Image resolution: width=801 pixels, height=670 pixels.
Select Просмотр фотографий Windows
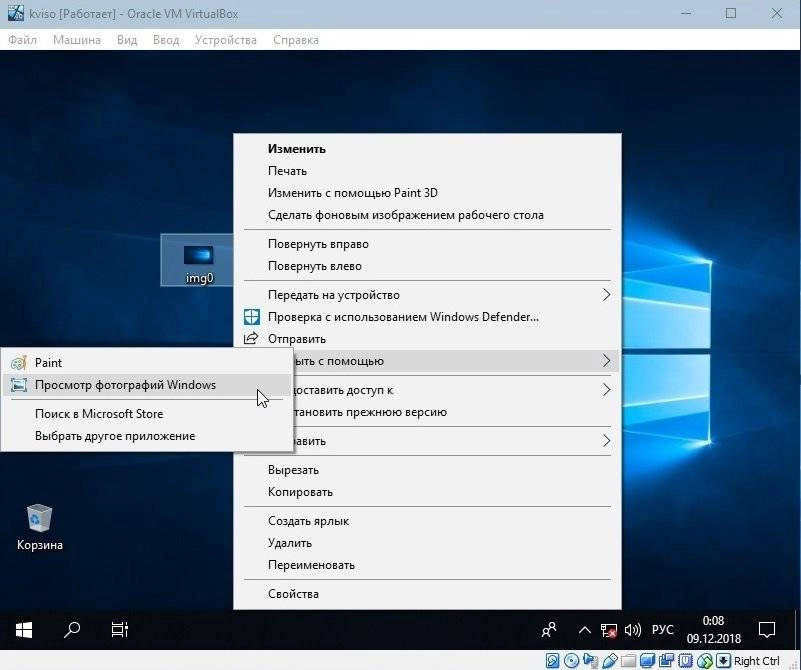[147, 385]
